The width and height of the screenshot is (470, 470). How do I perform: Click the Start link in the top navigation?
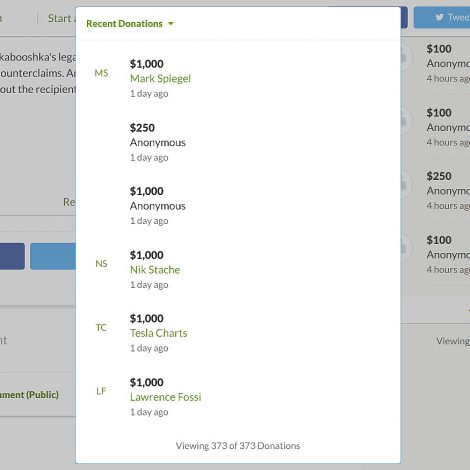click(x=59, y=18)
